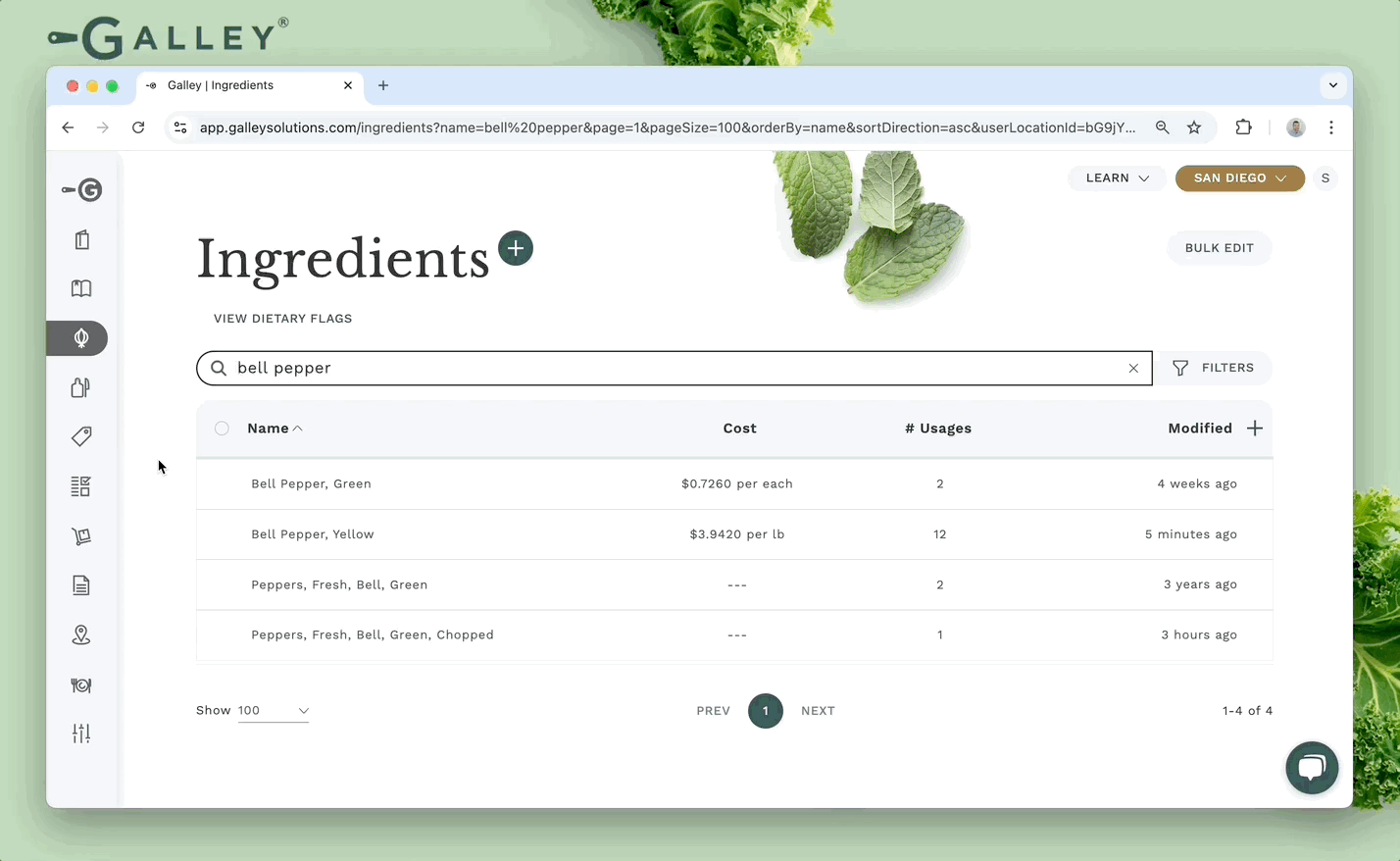Sort by the Name column header

(275, 429)
